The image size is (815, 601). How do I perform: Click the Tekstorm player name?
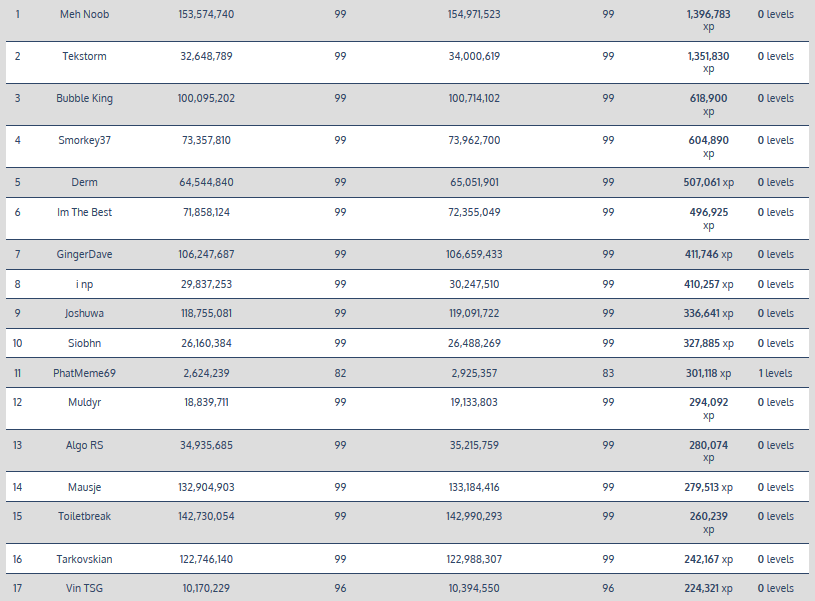pyautogui.click(x=84, y=56)
